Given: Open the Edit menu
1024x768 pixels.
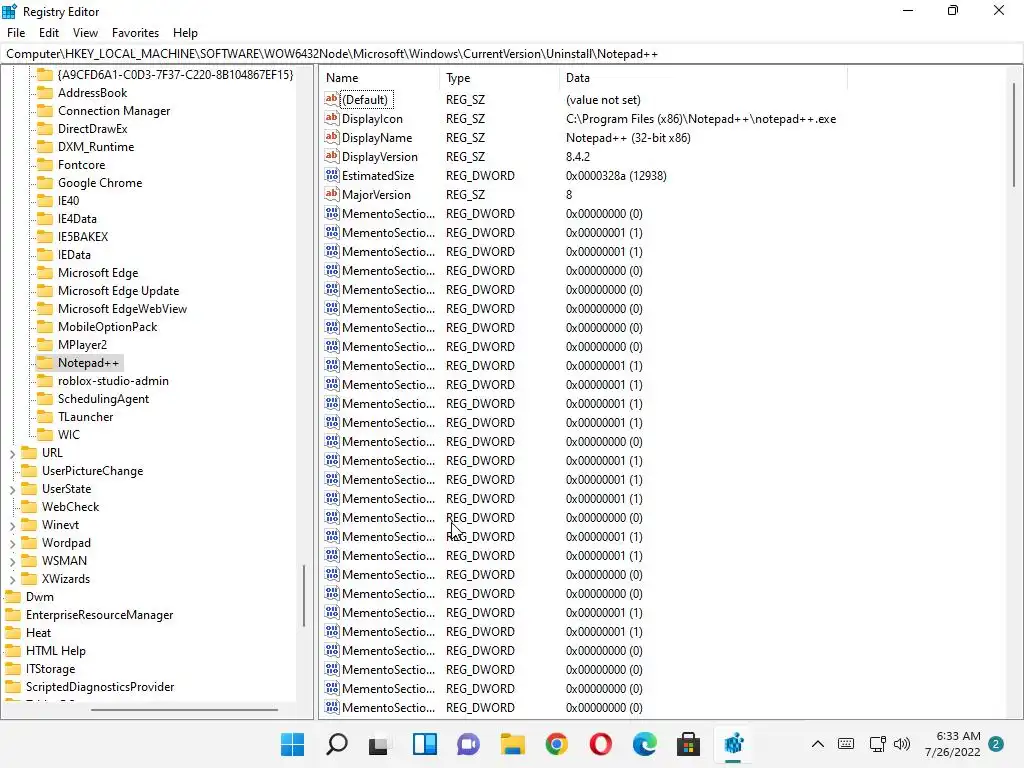Looking at the screenshot, I should 48,33.
